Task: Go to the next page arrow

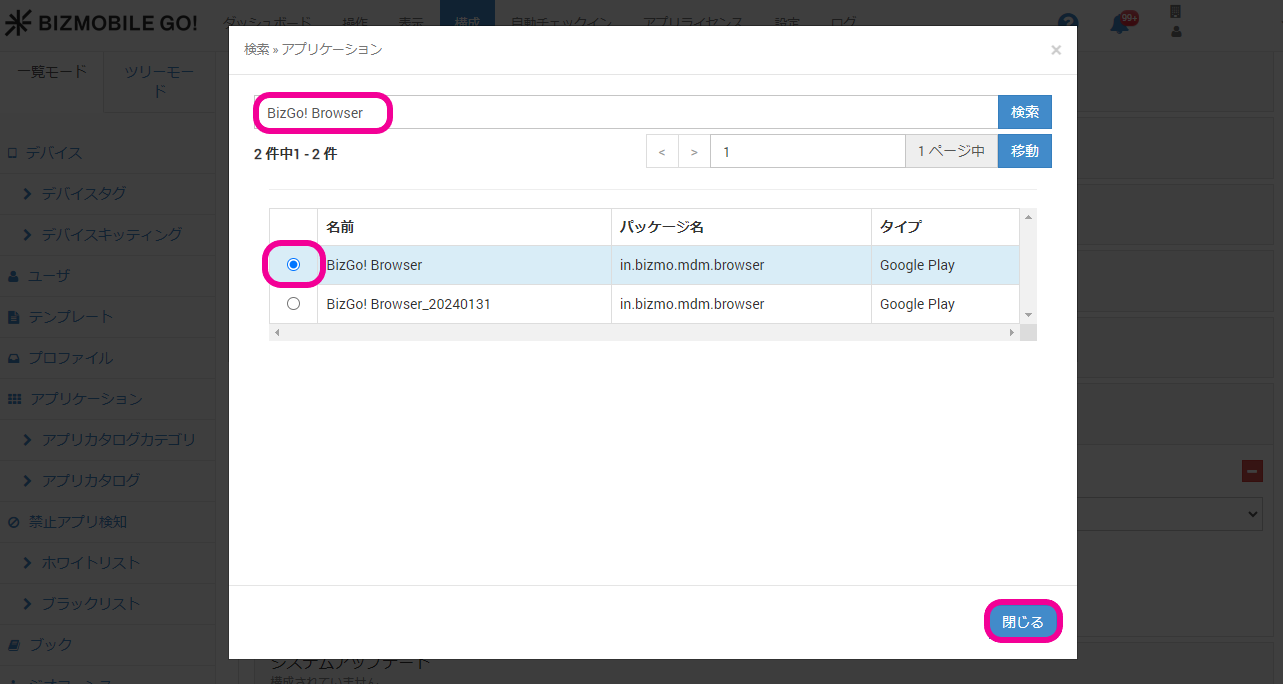Action: 694,152
